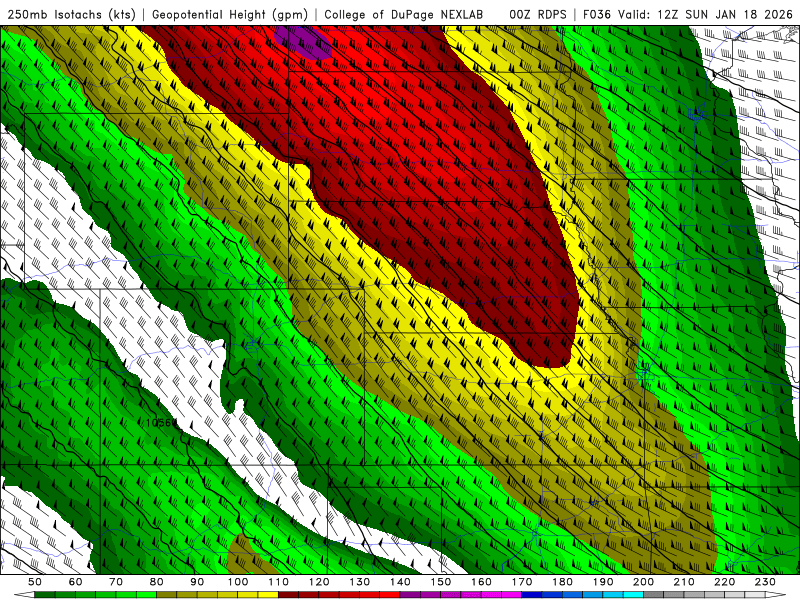
Task: Click the 200 knot scale label
Action: (x=643, y=582)
